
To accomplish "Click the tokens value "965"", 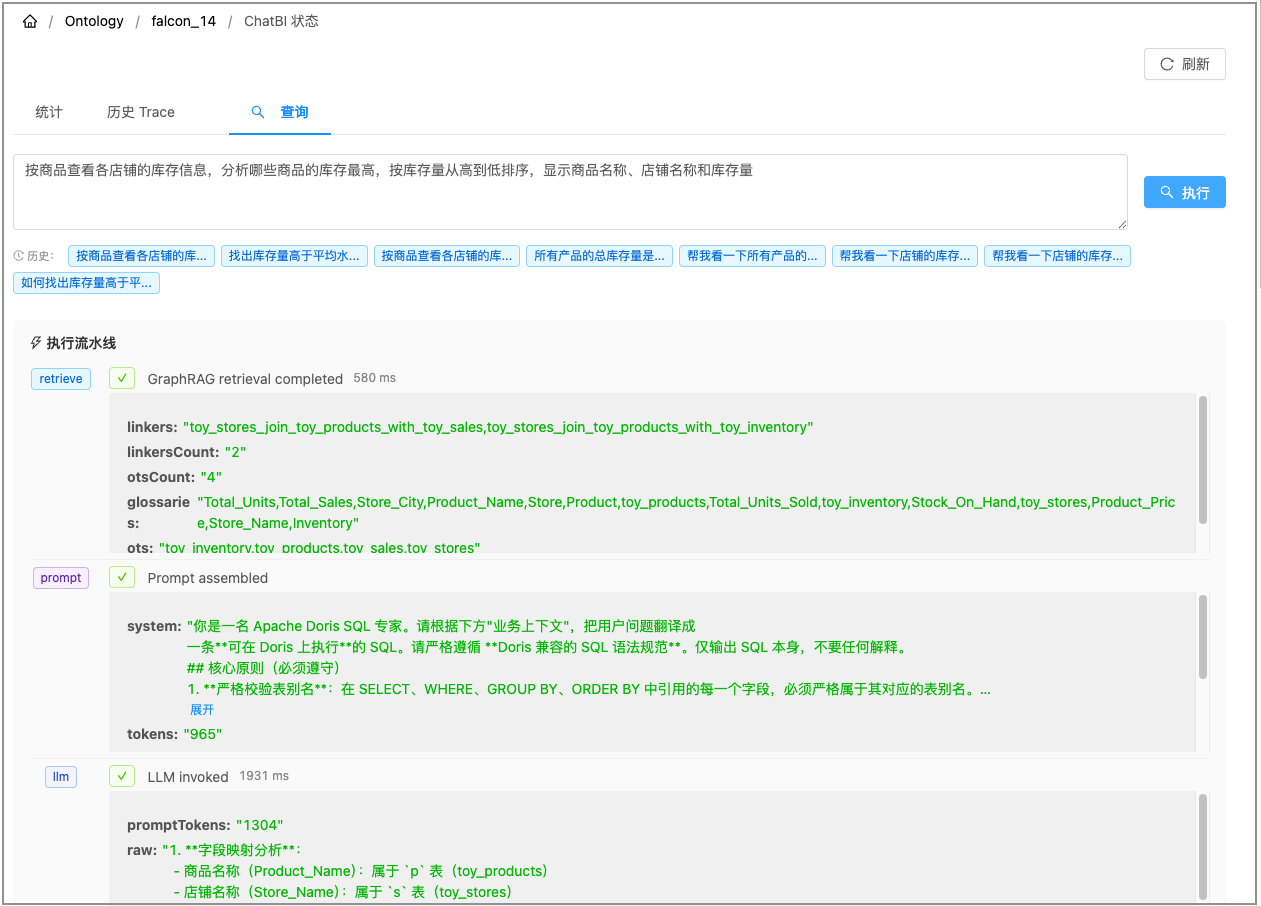I will (x=202, y=734).
